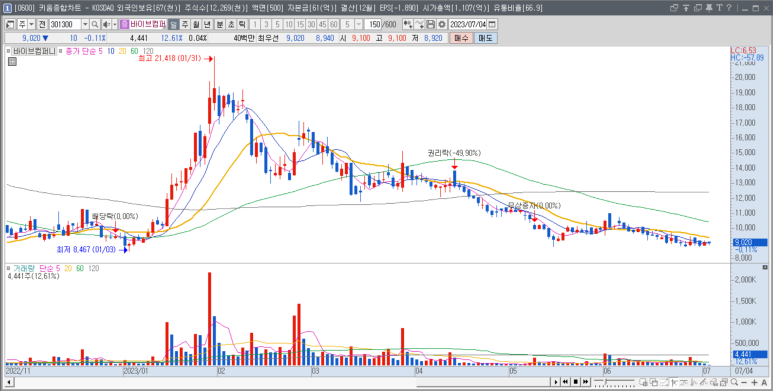
Task: Click the grid icon below the 바이브컴퍼니 legend
Action: coord(12,61)
